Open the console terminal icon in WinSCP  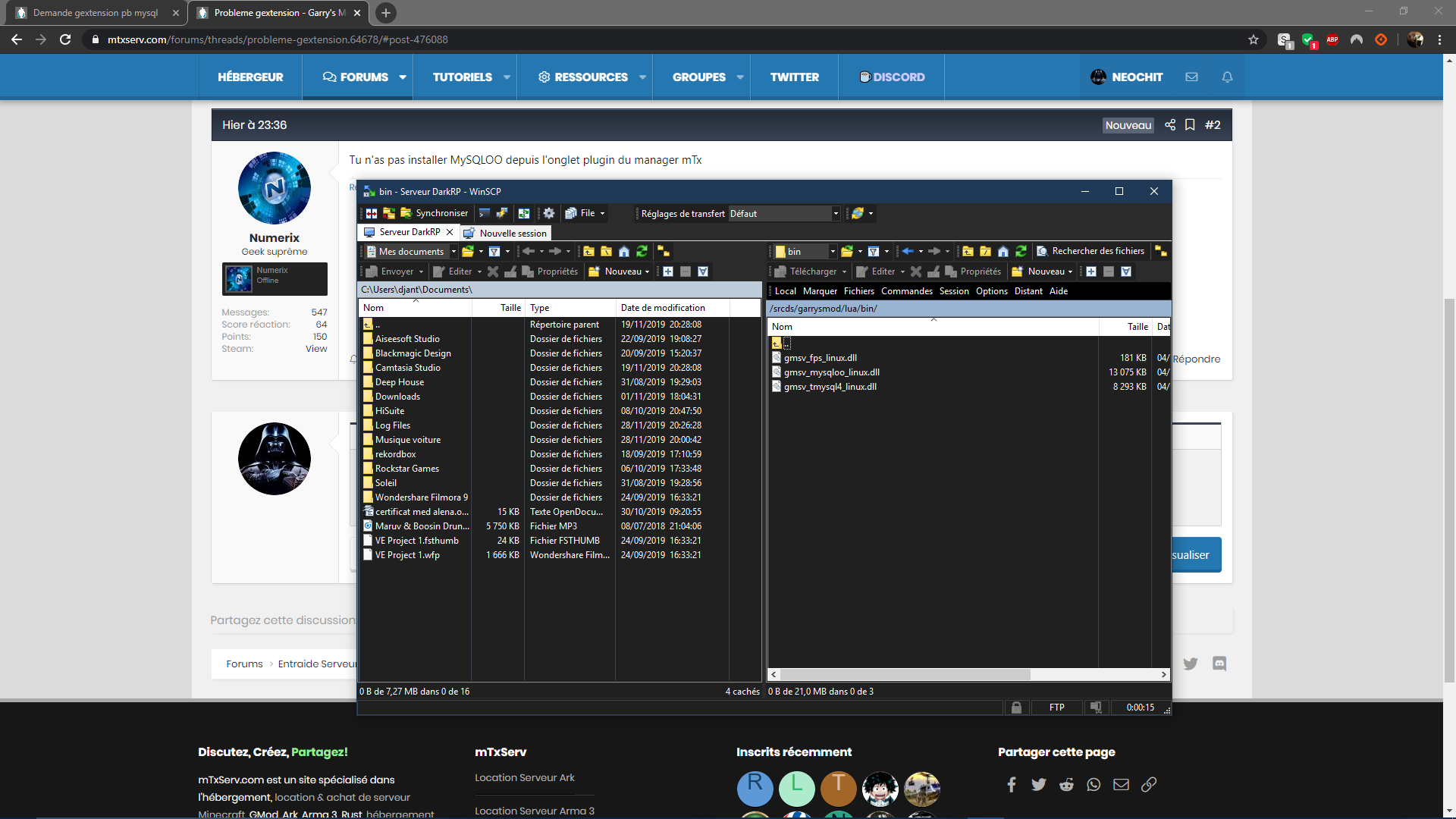coord(485,213)
